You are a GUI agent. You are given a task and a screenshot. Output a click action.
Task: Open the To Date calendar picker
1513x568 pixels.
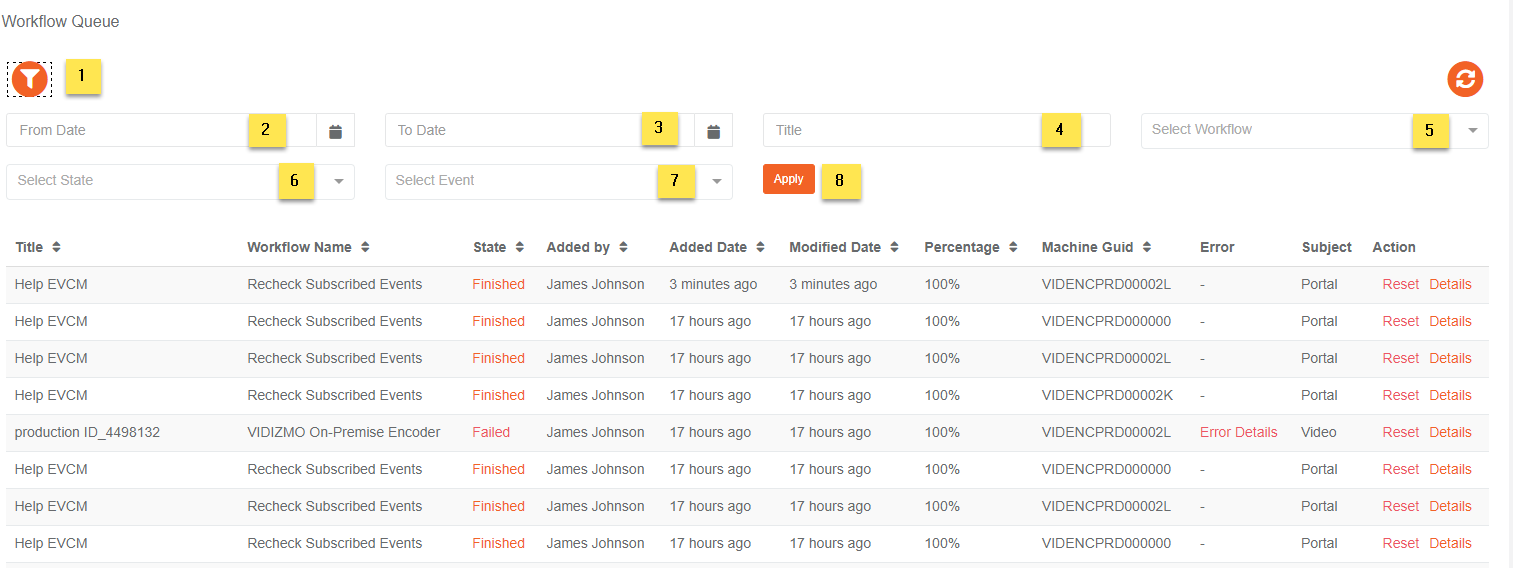coord(714,131)
